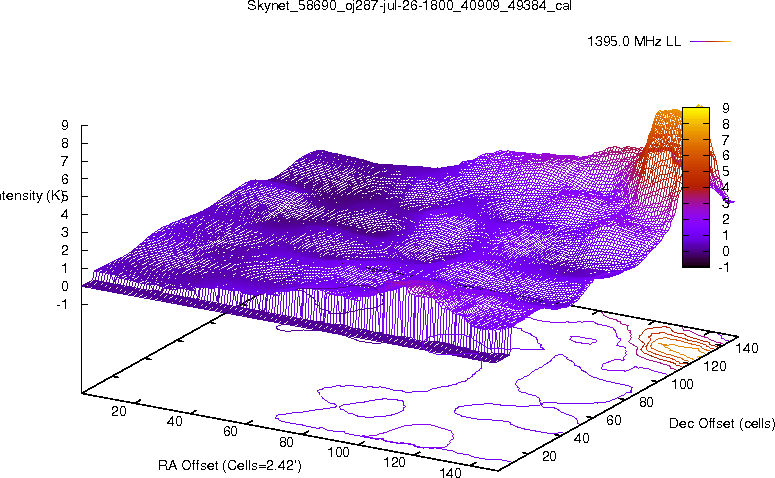Click the intensity axis tick label 8

[65, 143]
